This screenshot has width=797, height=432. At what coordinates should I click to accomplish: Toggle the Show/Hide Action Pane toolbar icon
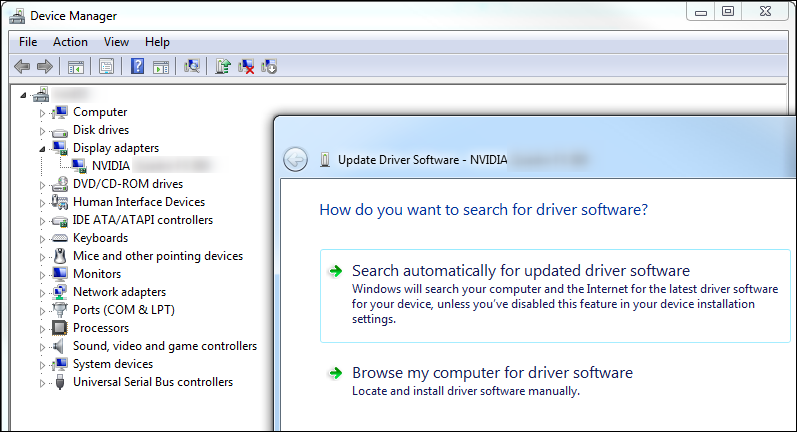161,67
